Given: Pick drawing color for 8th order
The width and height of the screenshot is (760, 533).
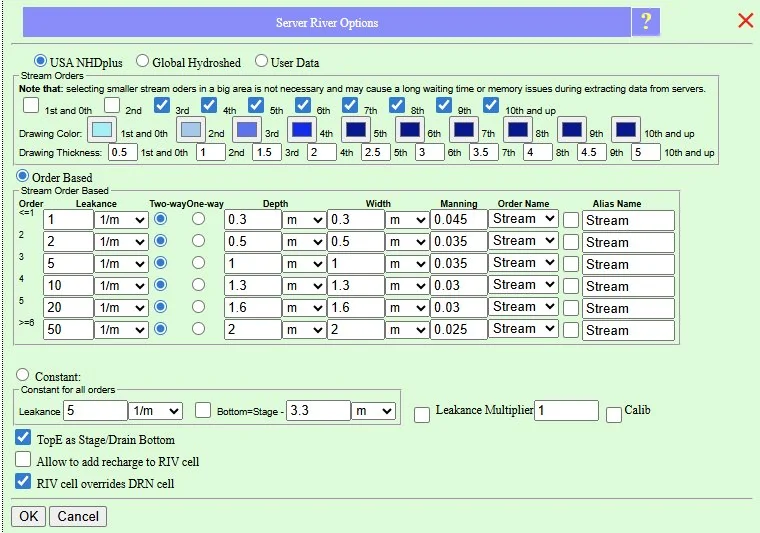Looking at the screenshot, I should click(x=518, y=130).
